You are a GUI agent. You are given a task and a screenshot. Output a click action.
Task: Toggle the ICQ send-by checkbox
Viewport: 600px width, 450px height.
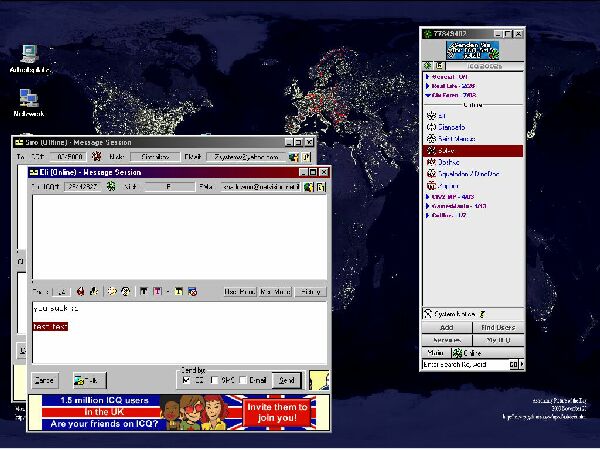[x=186, y=380]
